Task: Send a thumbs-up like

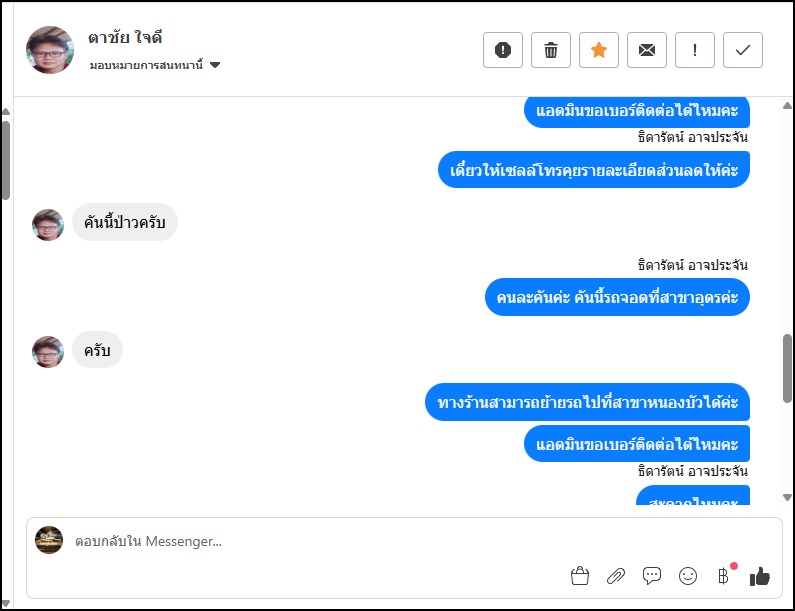Action: pyautogui.click(x=760, y=575)
